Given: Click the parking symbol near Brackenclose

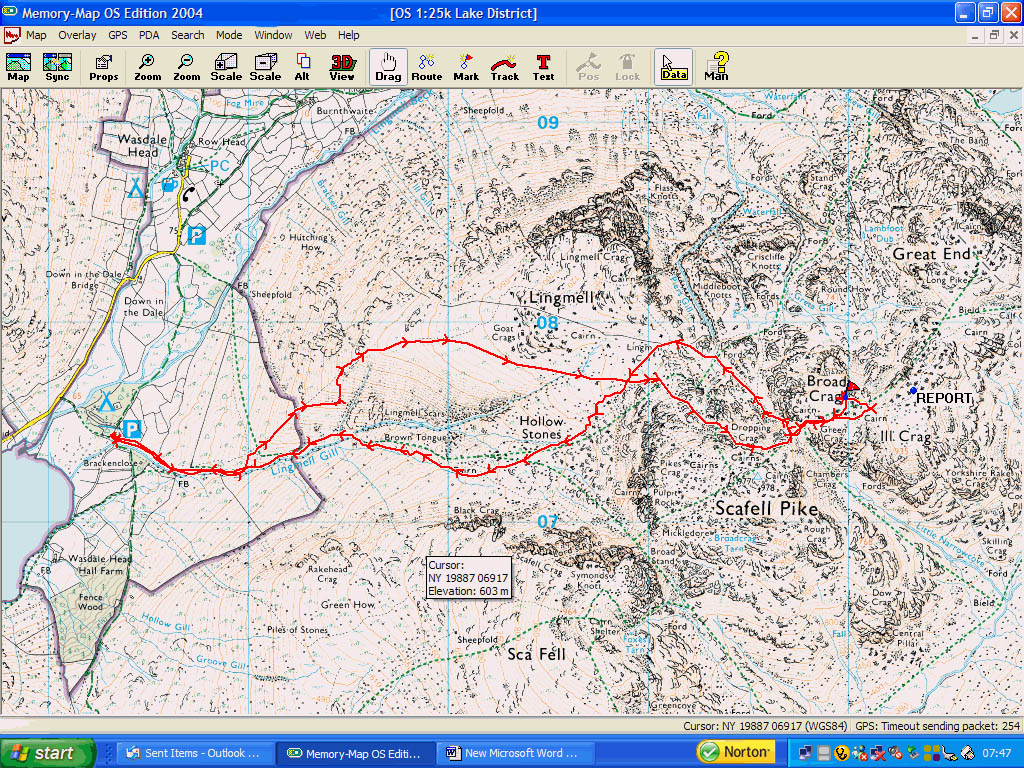Looking at the screenshot, I should [132, 429].
